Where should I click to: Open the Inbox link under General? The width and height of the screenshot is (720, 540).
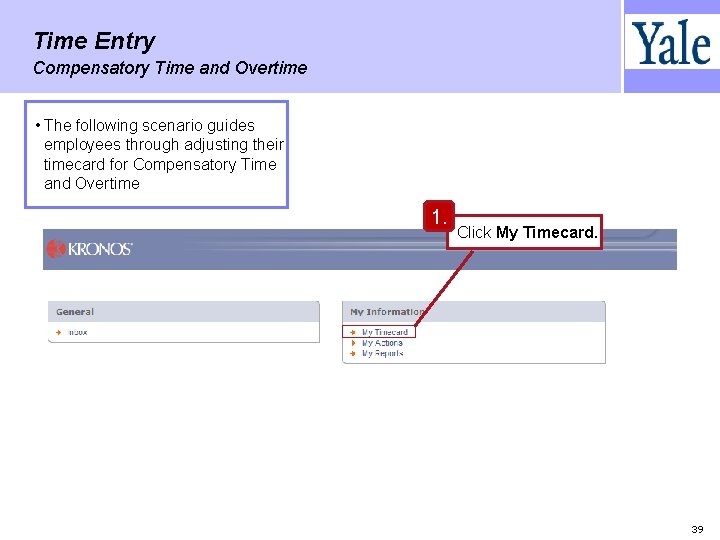pos(77,332)
